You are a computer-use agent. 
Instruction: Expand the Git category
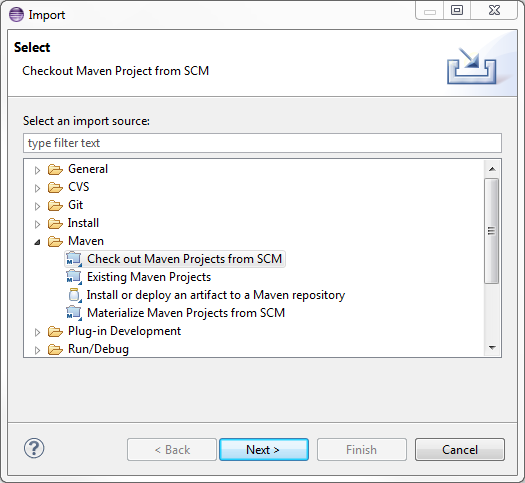[x=37, y=207]
